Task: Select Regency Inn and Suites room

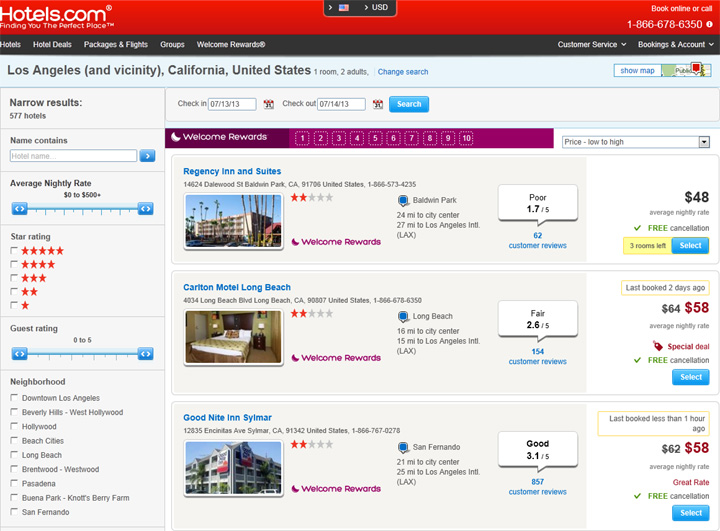Action: [690, 246]
